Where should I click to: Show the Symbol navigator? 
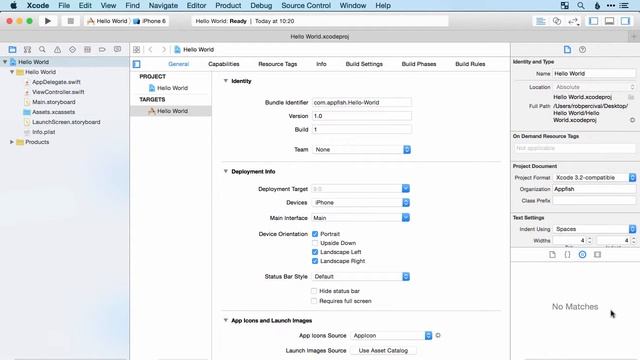click(x=27, y=49)
